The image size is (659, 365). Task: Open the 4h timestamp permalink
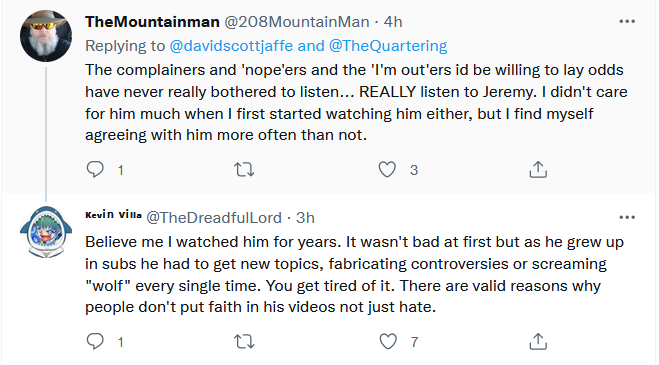pos(393,21)
